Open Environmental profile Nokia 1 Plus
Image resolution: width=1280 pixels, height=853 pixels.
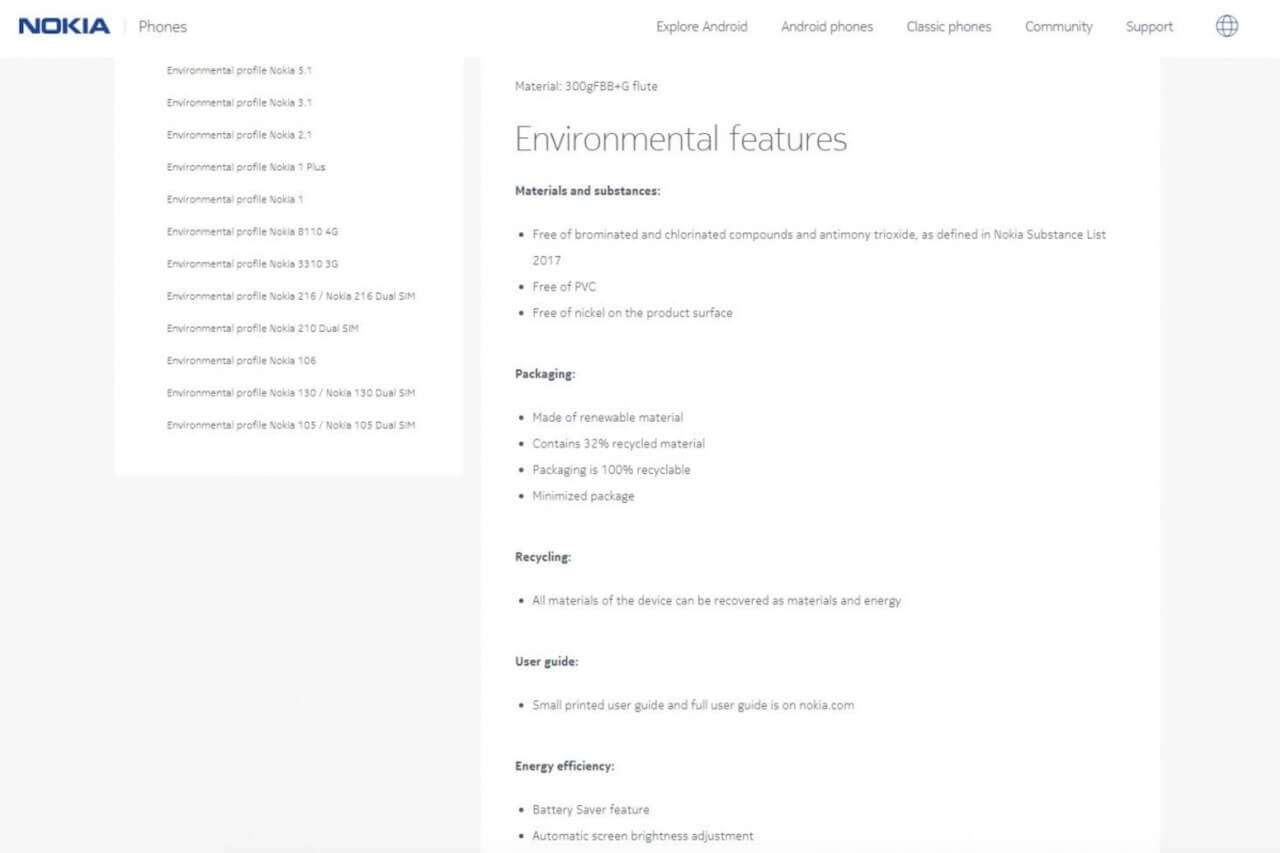click(x=246, y=167)
